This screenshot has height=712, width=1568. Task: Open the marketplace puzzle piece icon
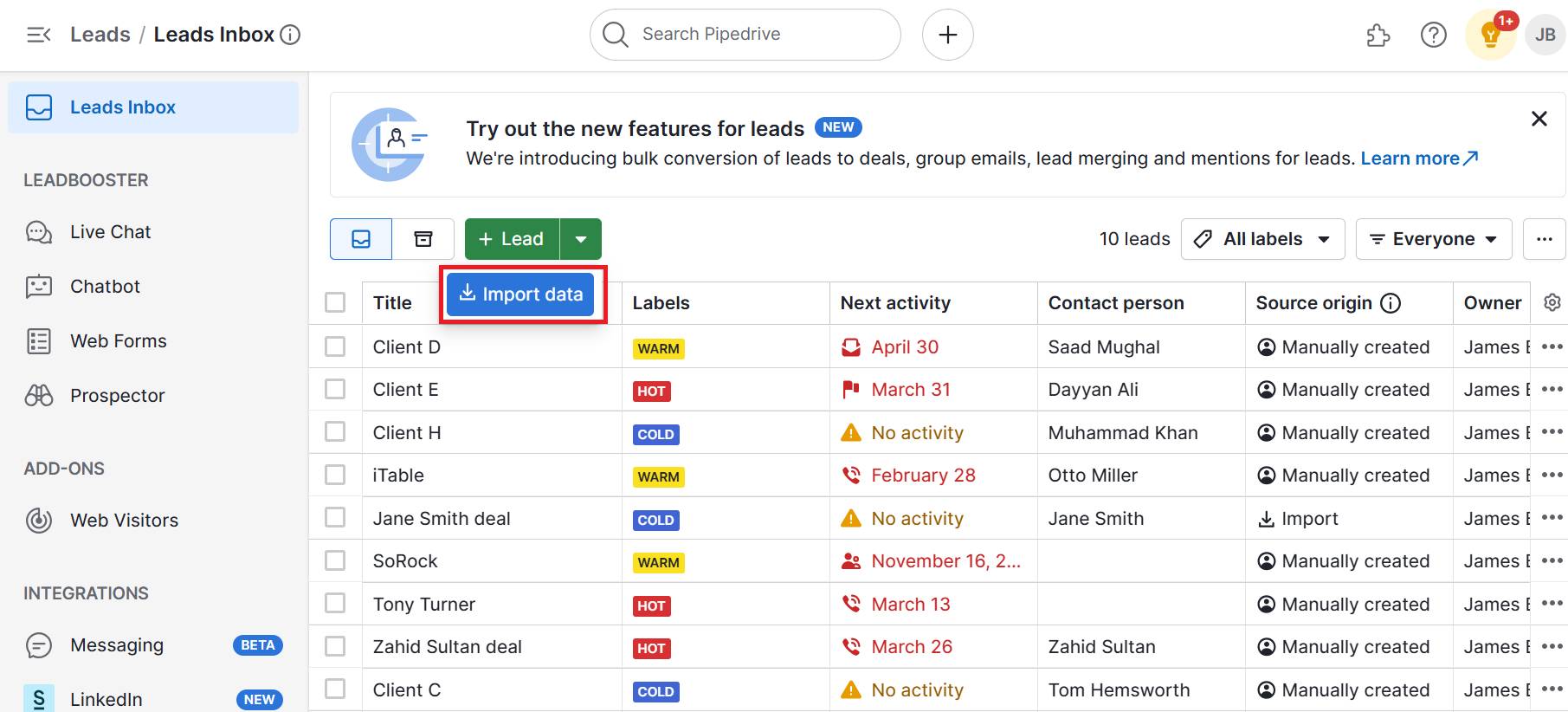1378,36
